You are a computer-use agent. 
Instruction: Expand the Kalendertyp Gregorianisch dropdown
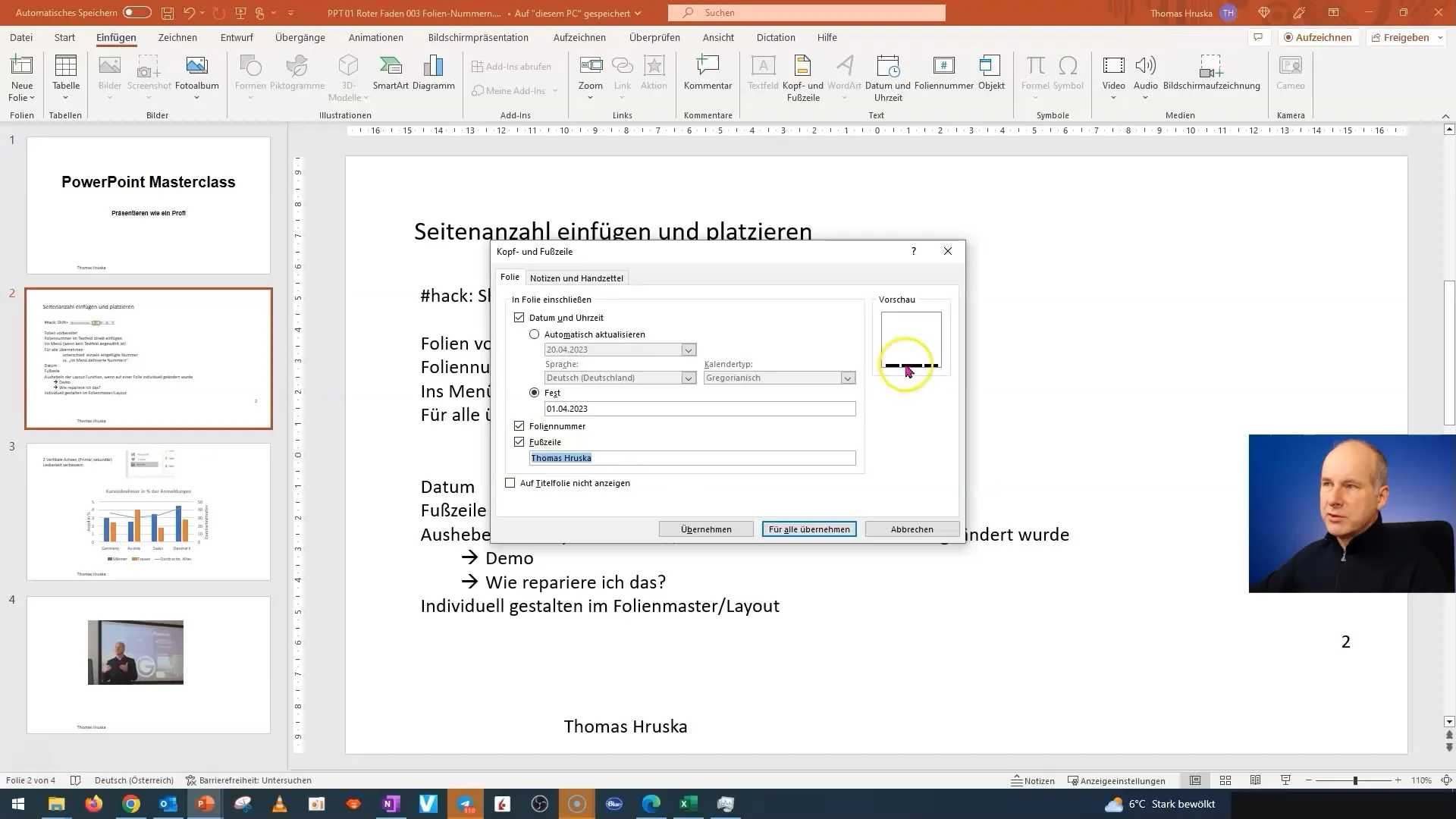[847, 378]
